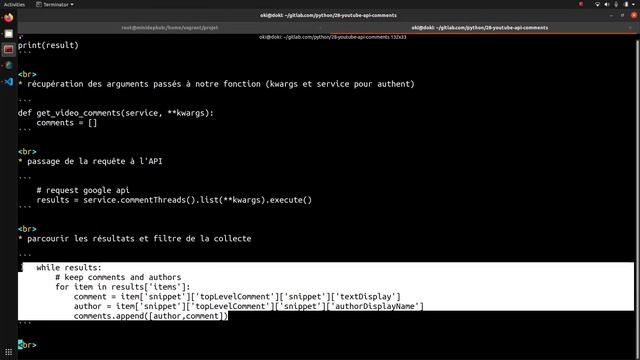Click the window title 'oki@doki: ~/gitlab.com/python'

[328, 16]
